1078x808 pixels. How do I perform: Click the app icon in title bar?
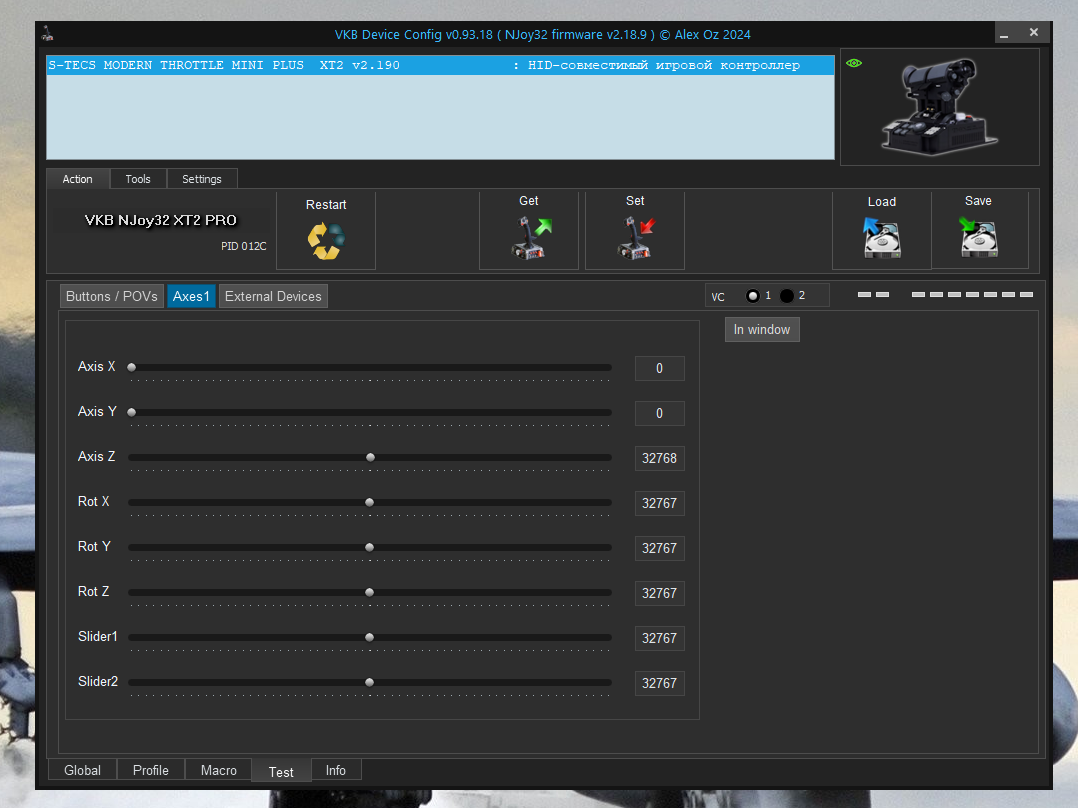47,33
